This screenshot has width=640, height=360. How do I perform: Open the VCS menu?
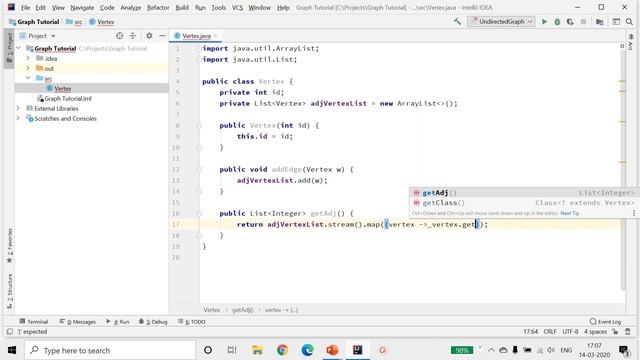[237, 7]
